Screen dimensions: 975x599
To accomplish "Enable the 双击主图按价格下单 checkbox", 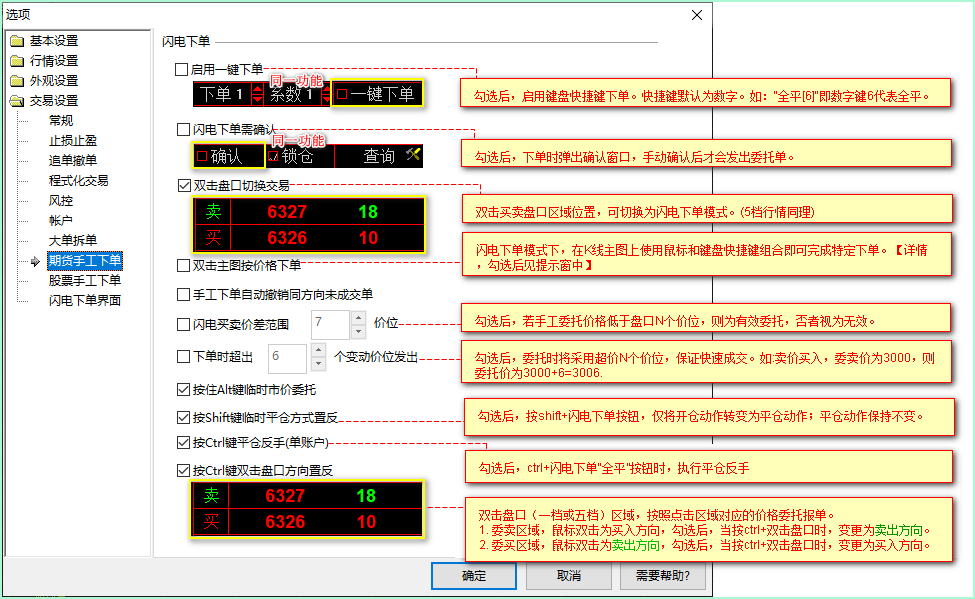I will click(x=183, y=266).
